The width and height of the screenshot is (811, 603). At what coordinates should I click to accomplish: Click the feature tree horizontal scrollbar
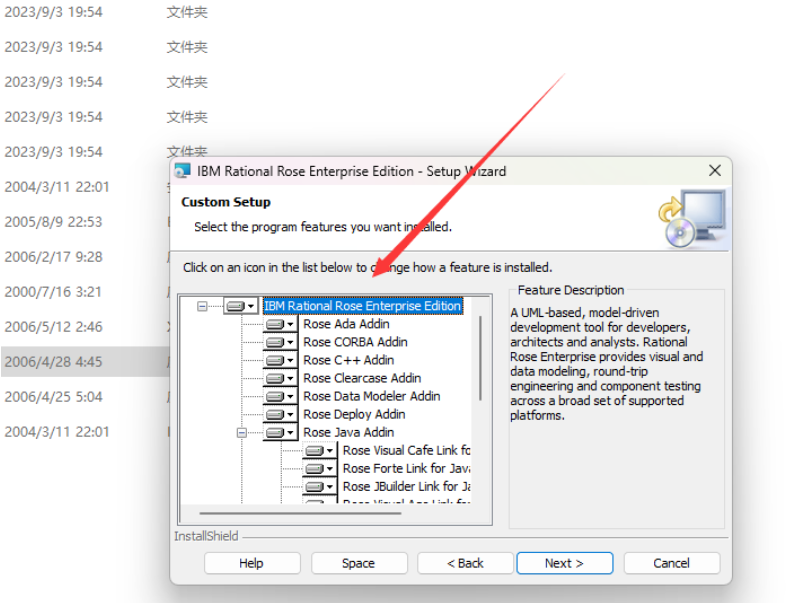tap(300, 514)
